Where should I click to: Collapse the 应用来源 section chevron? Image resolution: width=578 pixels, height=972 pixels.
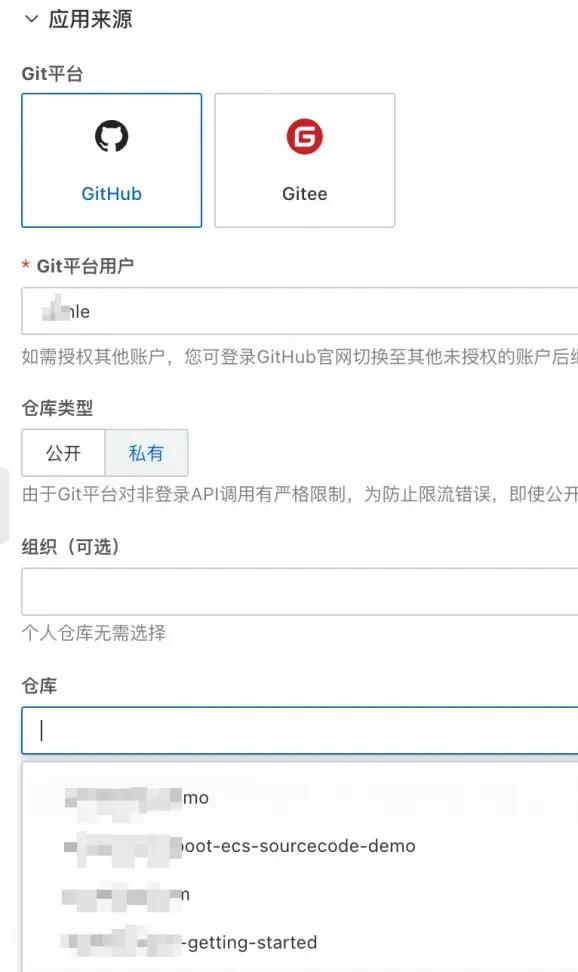[31, 19]
